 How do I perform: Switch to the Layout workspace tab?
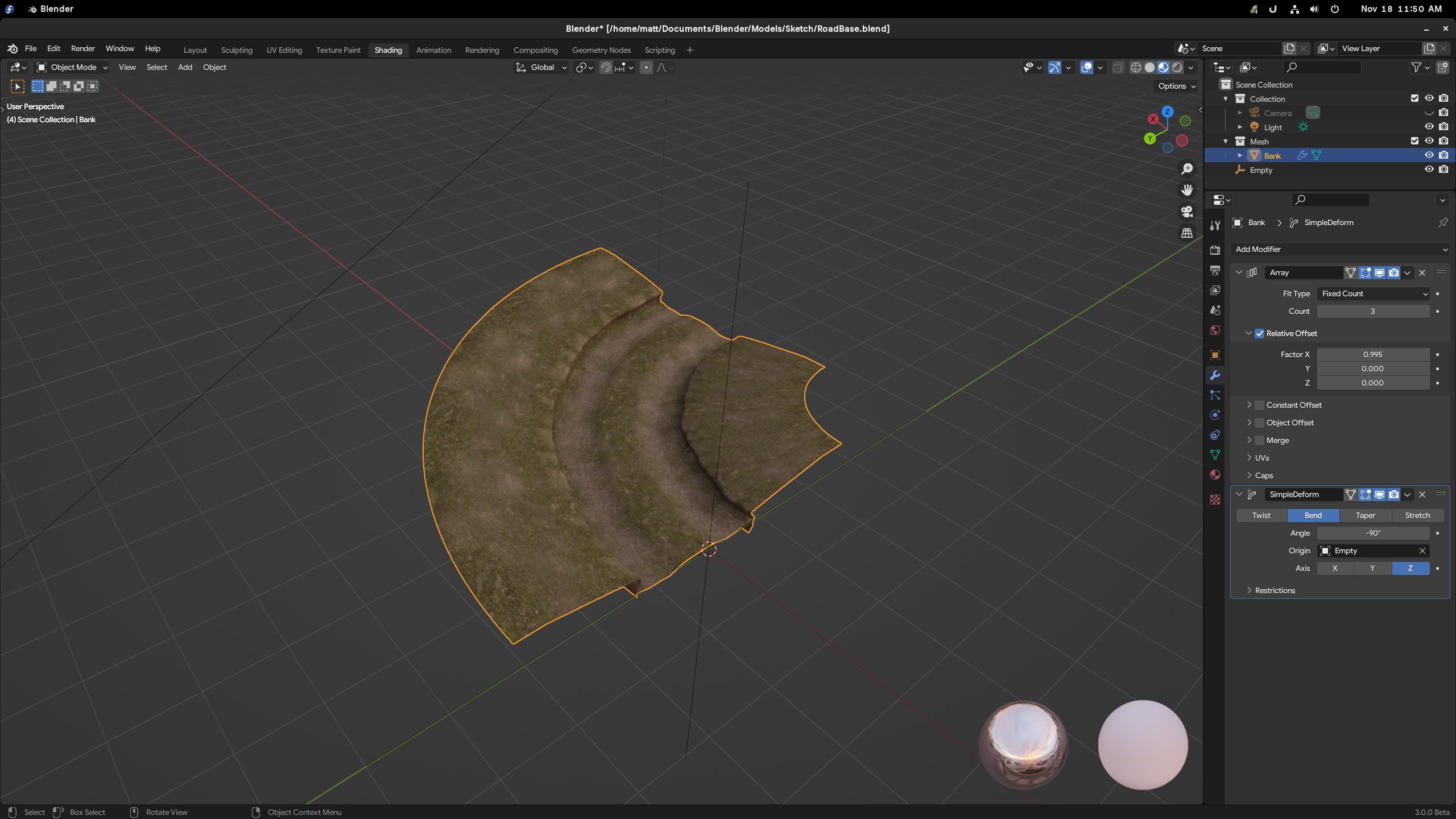click(195, 50)
